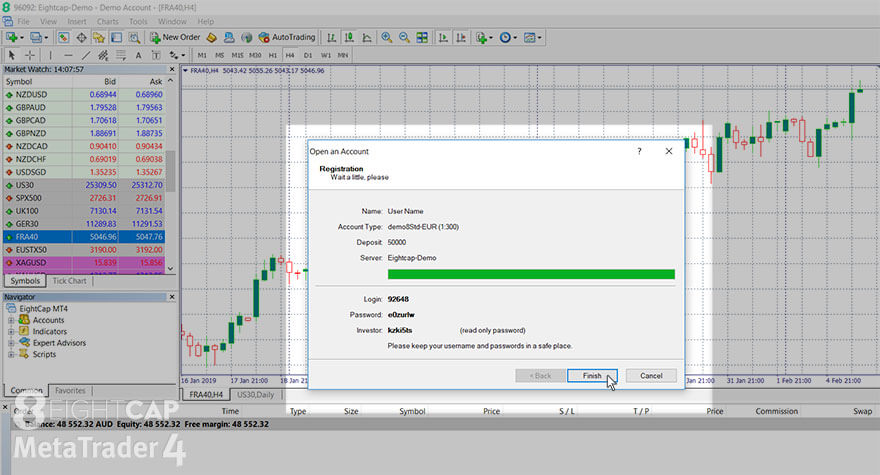
Task: Click the ? help button in dialog
Action: point(639,151)
